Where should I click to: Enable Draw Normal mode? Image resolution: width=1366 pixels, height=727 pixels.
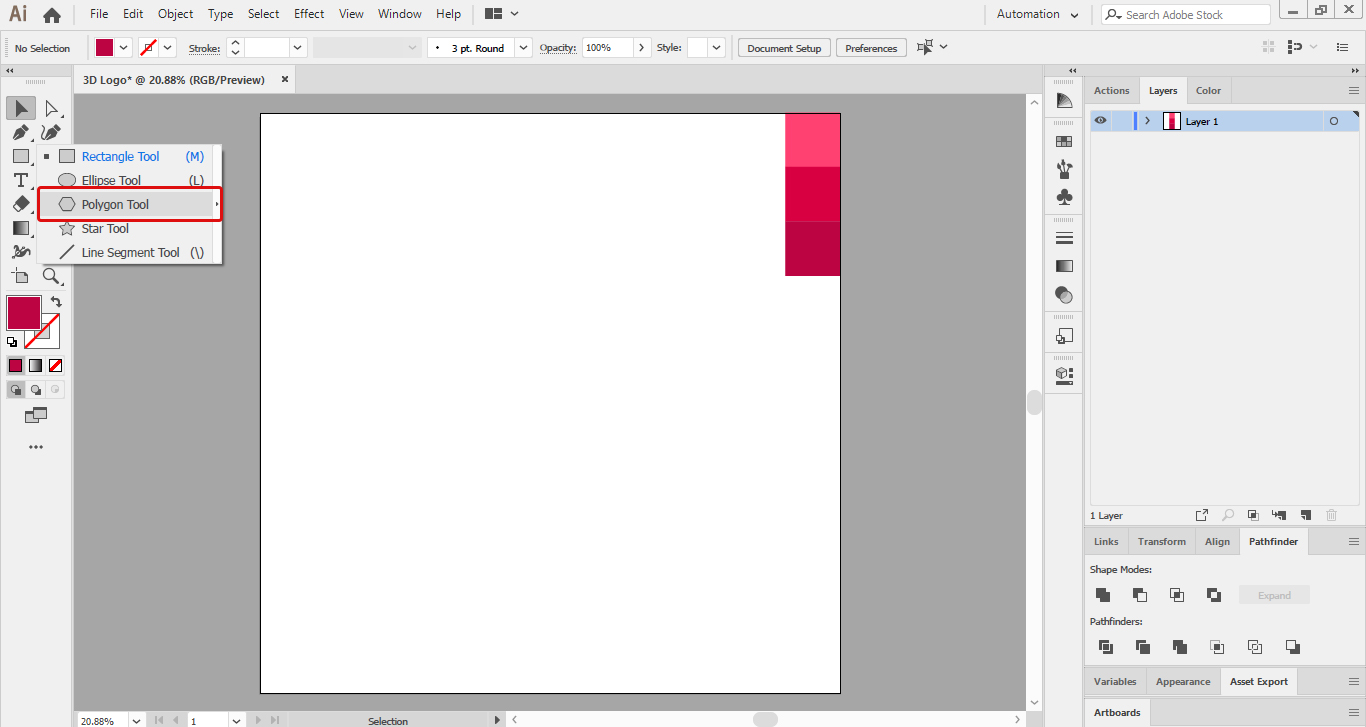pyautogui.click(x=15, y=390)
